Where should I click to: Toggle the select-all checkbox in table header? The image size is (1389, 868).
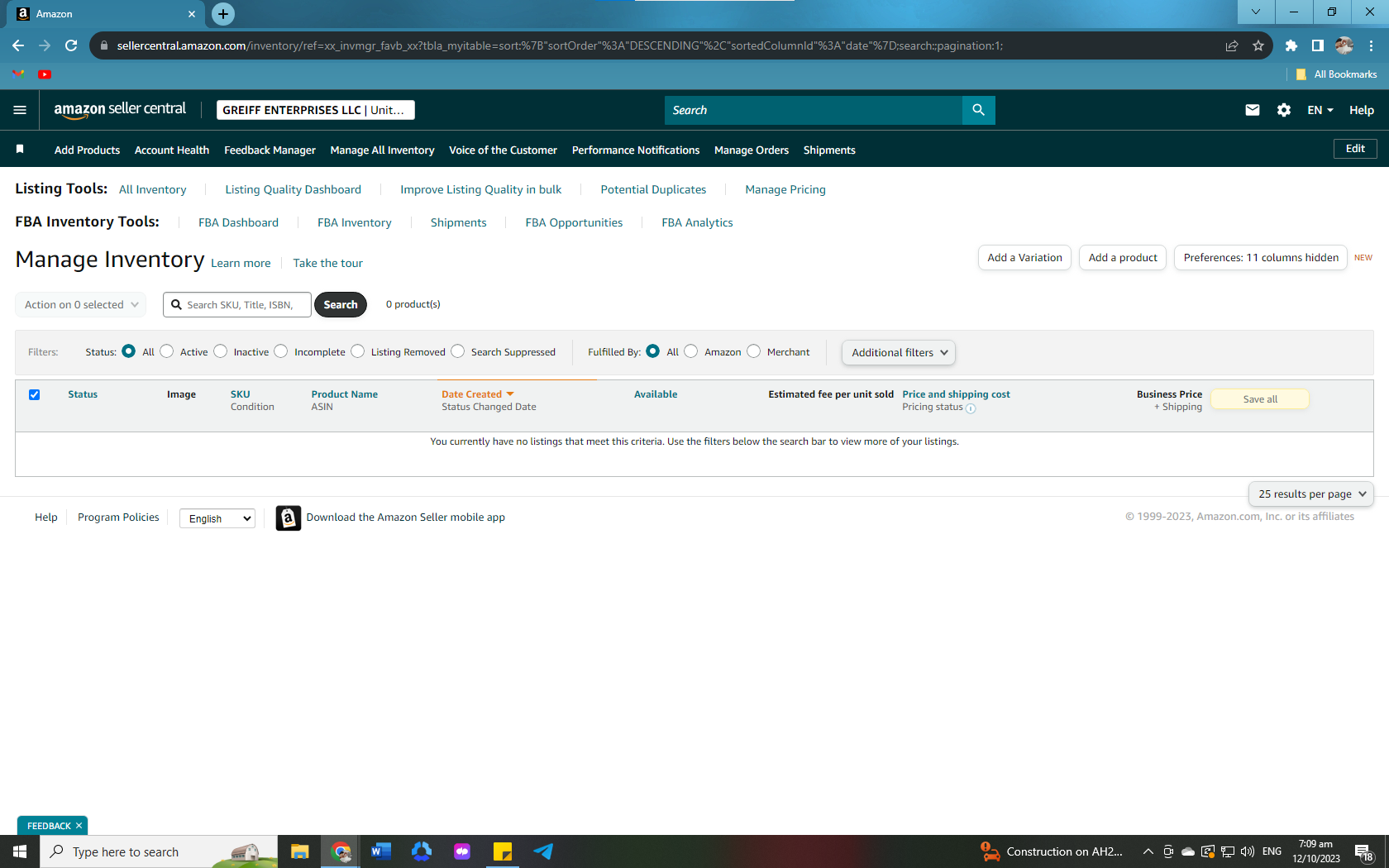[x=35, y=394]
